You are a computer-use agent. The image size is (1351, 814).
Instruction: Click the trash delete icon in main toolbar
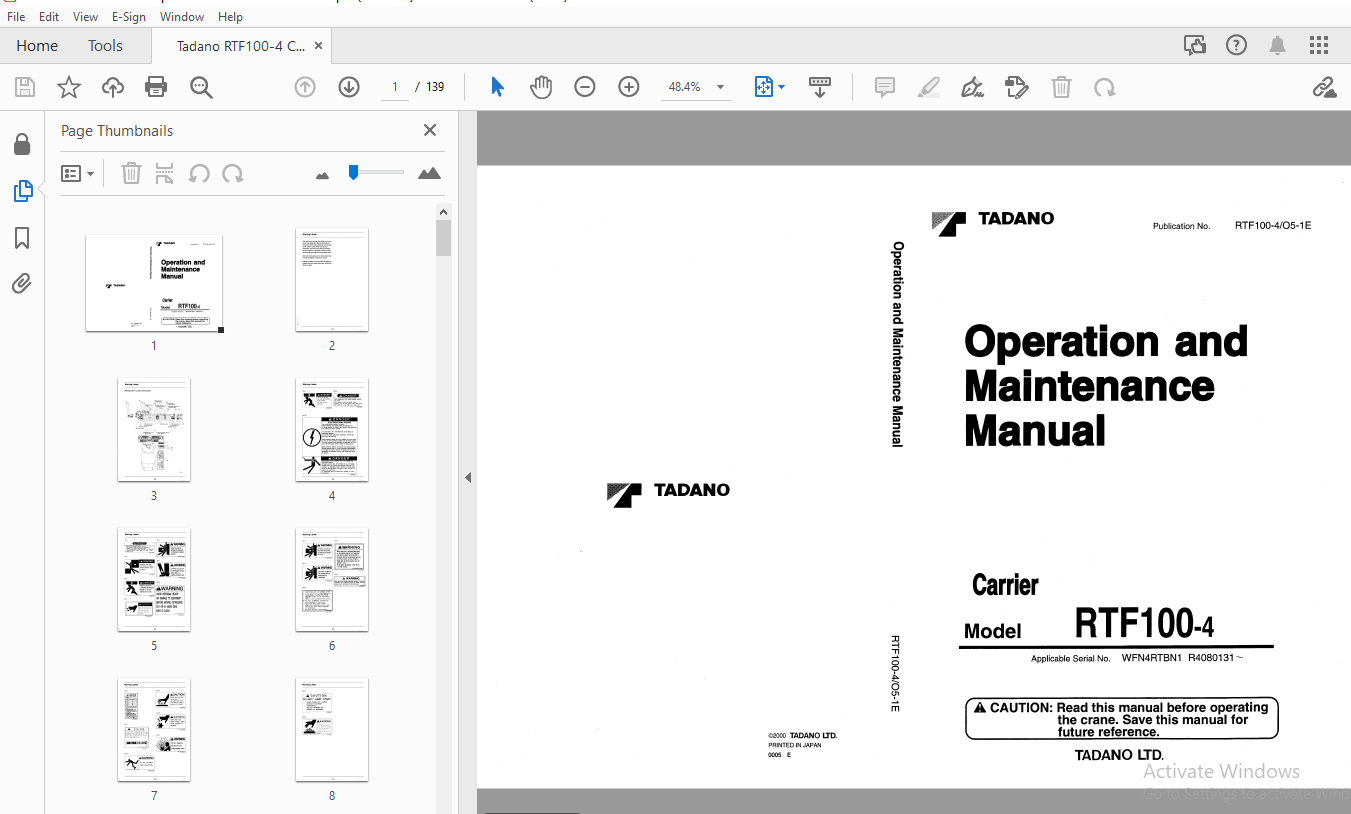[x=1061, y=87]
